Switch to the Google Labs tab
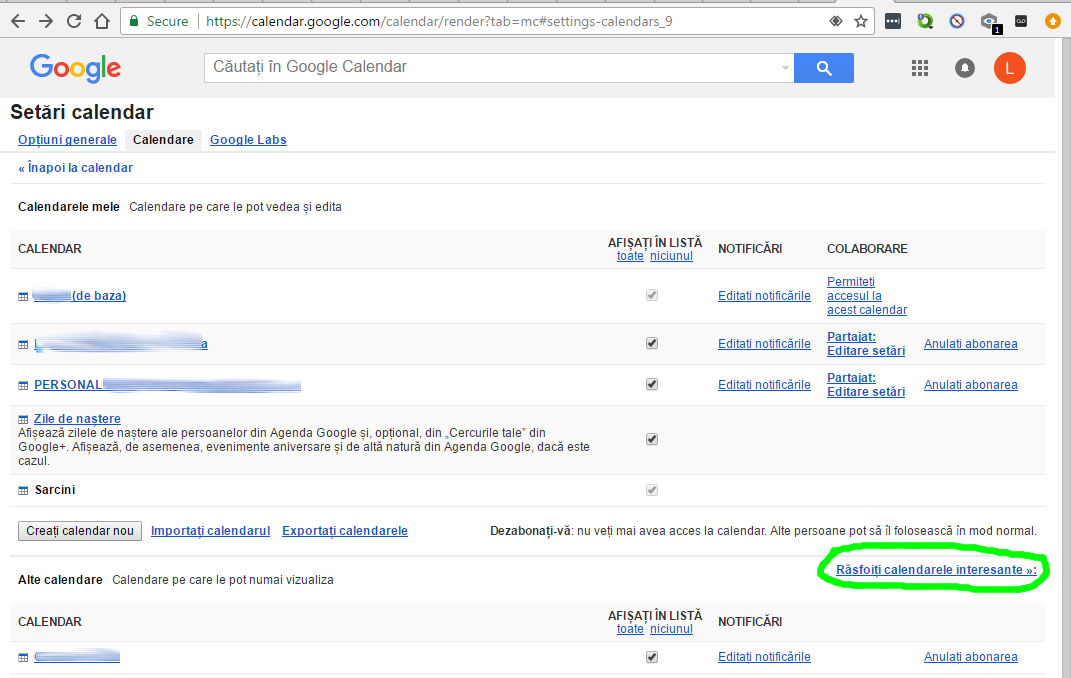The height and width of the screenshot is (678, 1071). (x=248, y=140)
